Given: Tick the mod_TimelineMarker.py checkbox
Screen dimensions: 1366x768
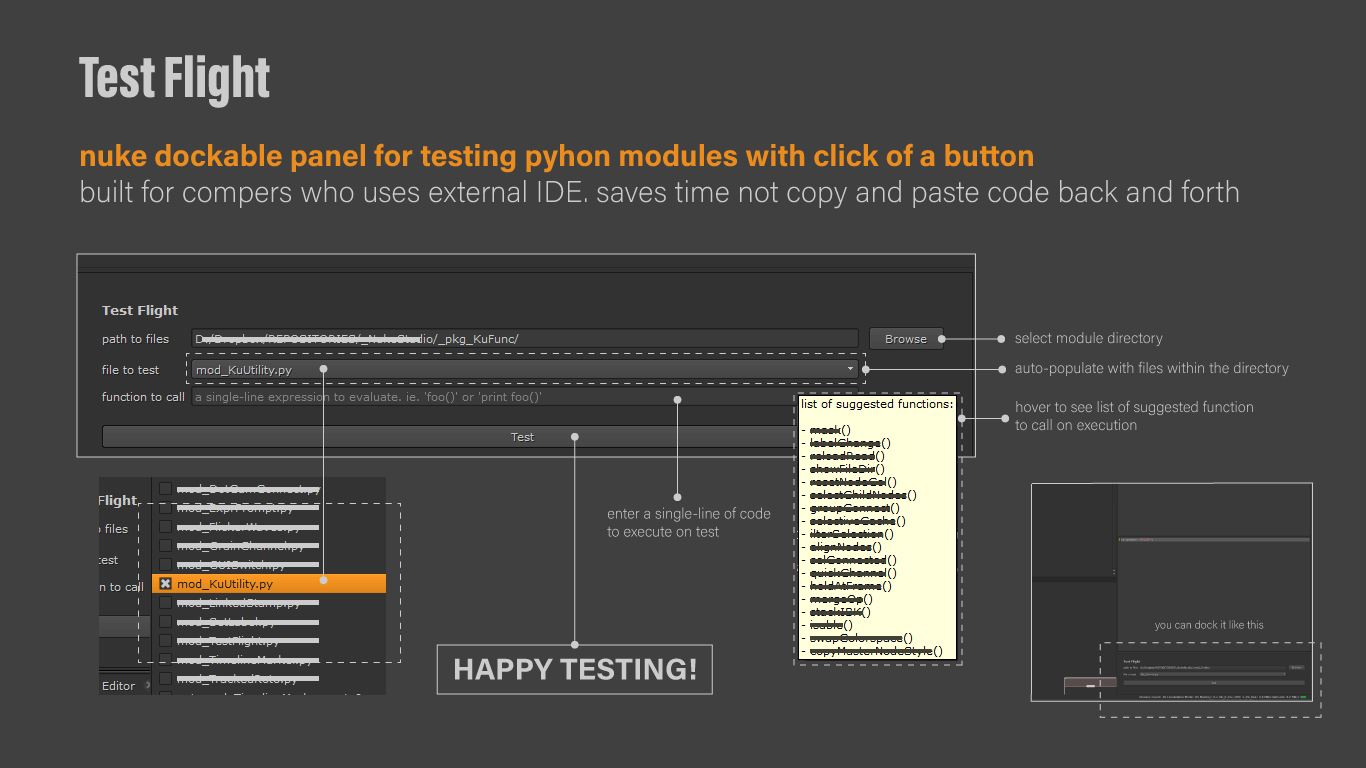Looking at the screenshot, I should point(166,660).
